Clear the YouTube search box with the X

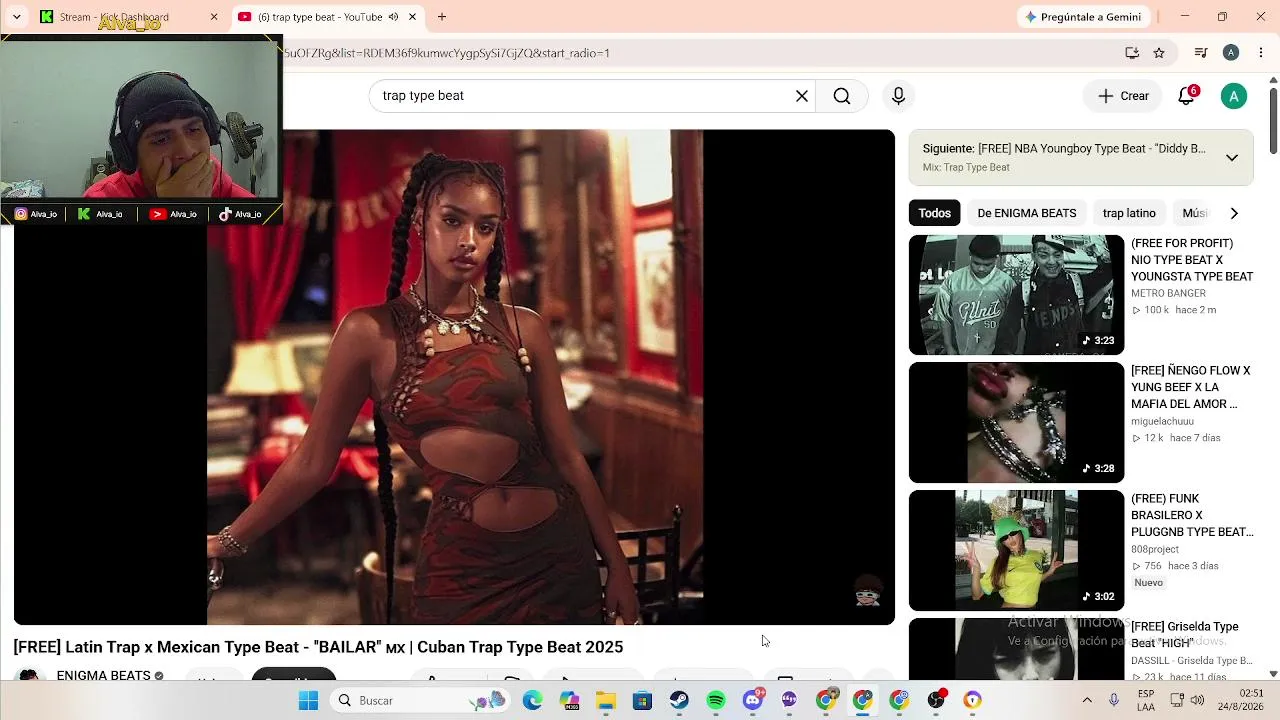point(801,96)
